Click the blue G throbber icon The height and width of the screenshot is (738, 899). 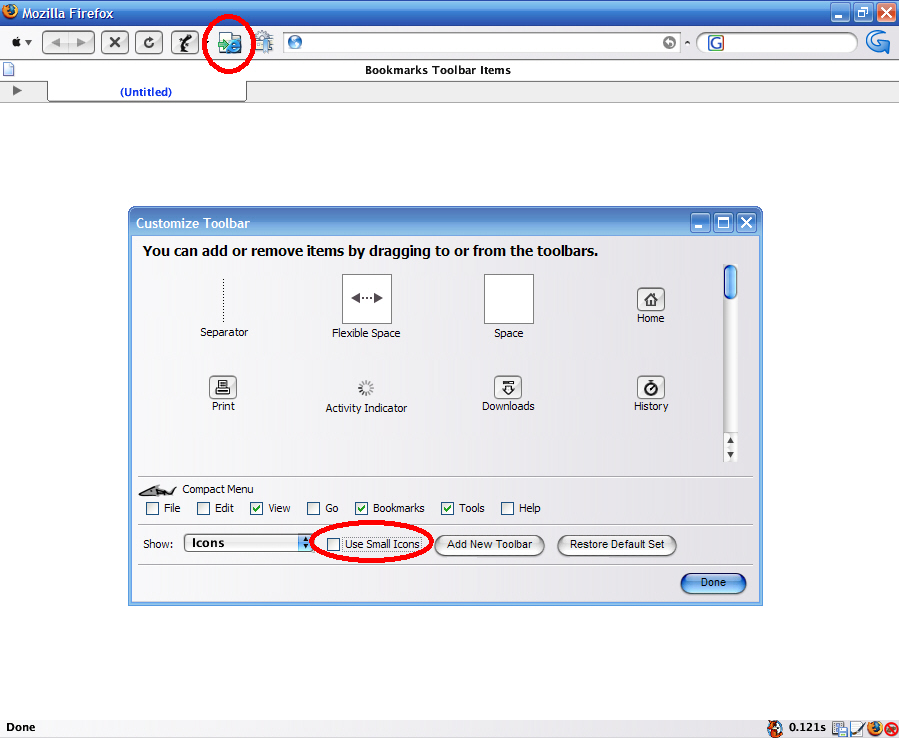pyautogui.click(x=878, y=42)
